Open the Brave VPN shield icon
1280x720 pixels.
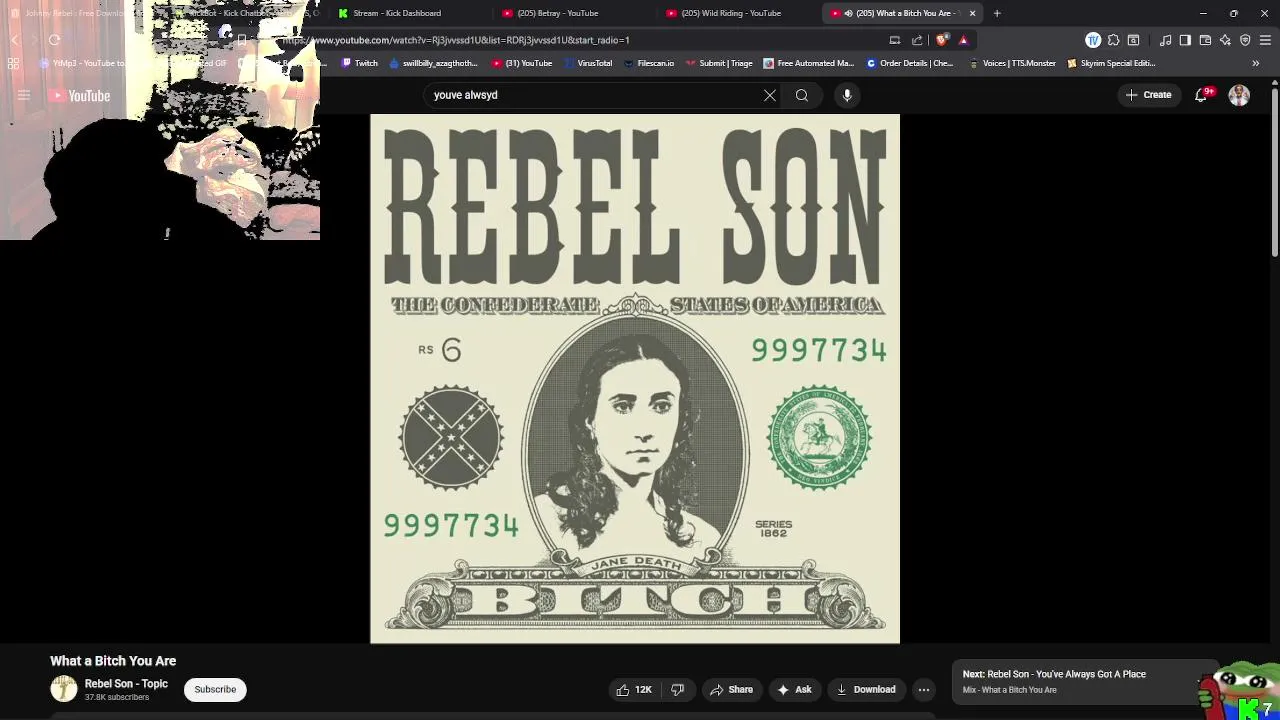[x=1245, y=40]
